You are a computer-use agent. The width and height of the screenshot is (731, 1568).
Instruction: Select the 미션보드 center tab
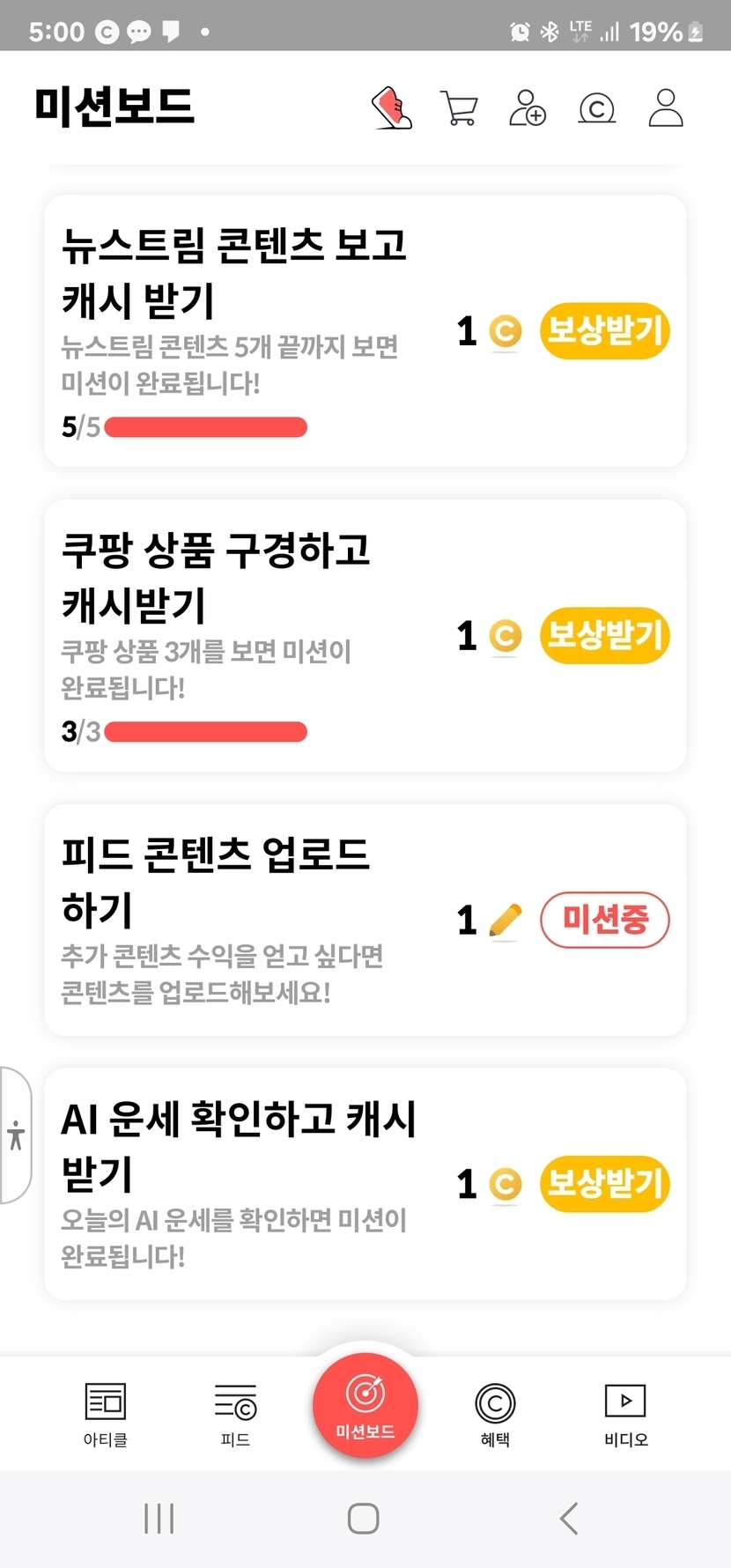(365, 1405)
